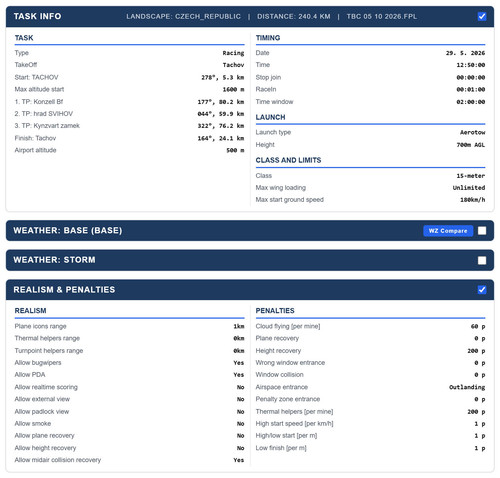Click the Low finish [per m] label
This screenshot has height=478, width=500.
coord(281,448)
